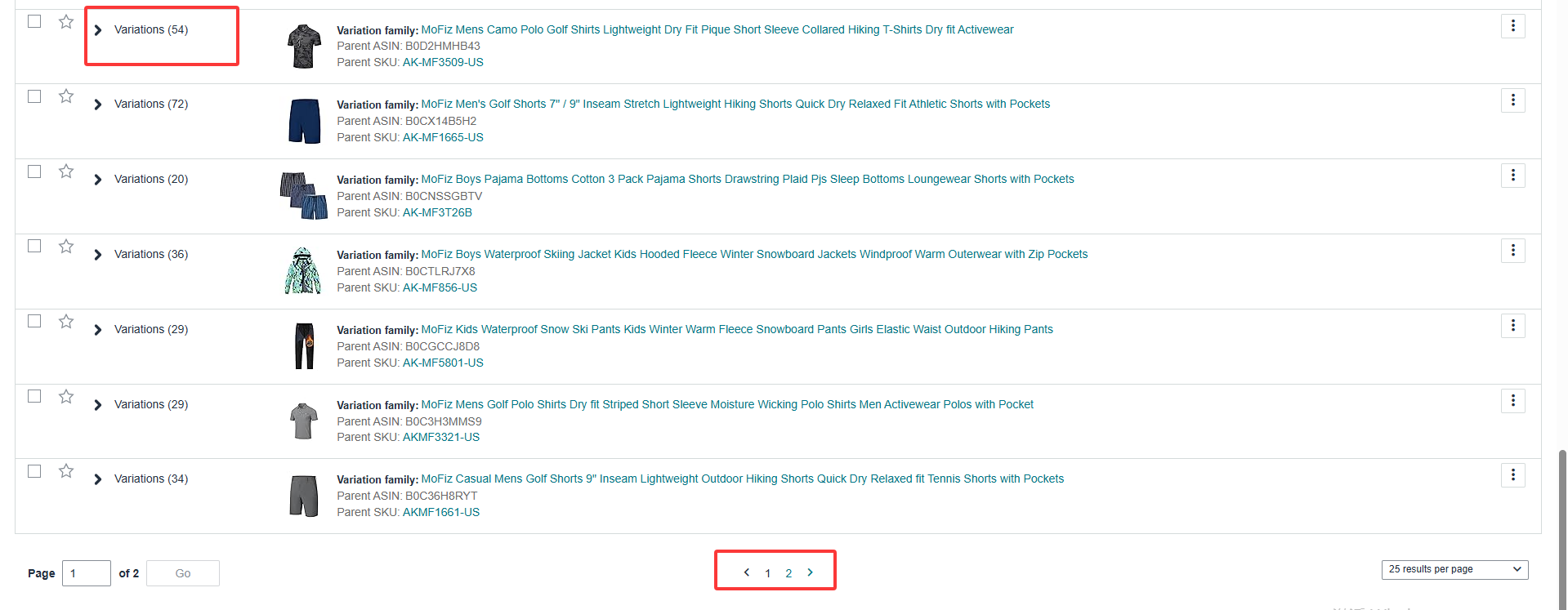Open three-dot menu for Boys Pajama Bottoms

(x=1513, y=176)
